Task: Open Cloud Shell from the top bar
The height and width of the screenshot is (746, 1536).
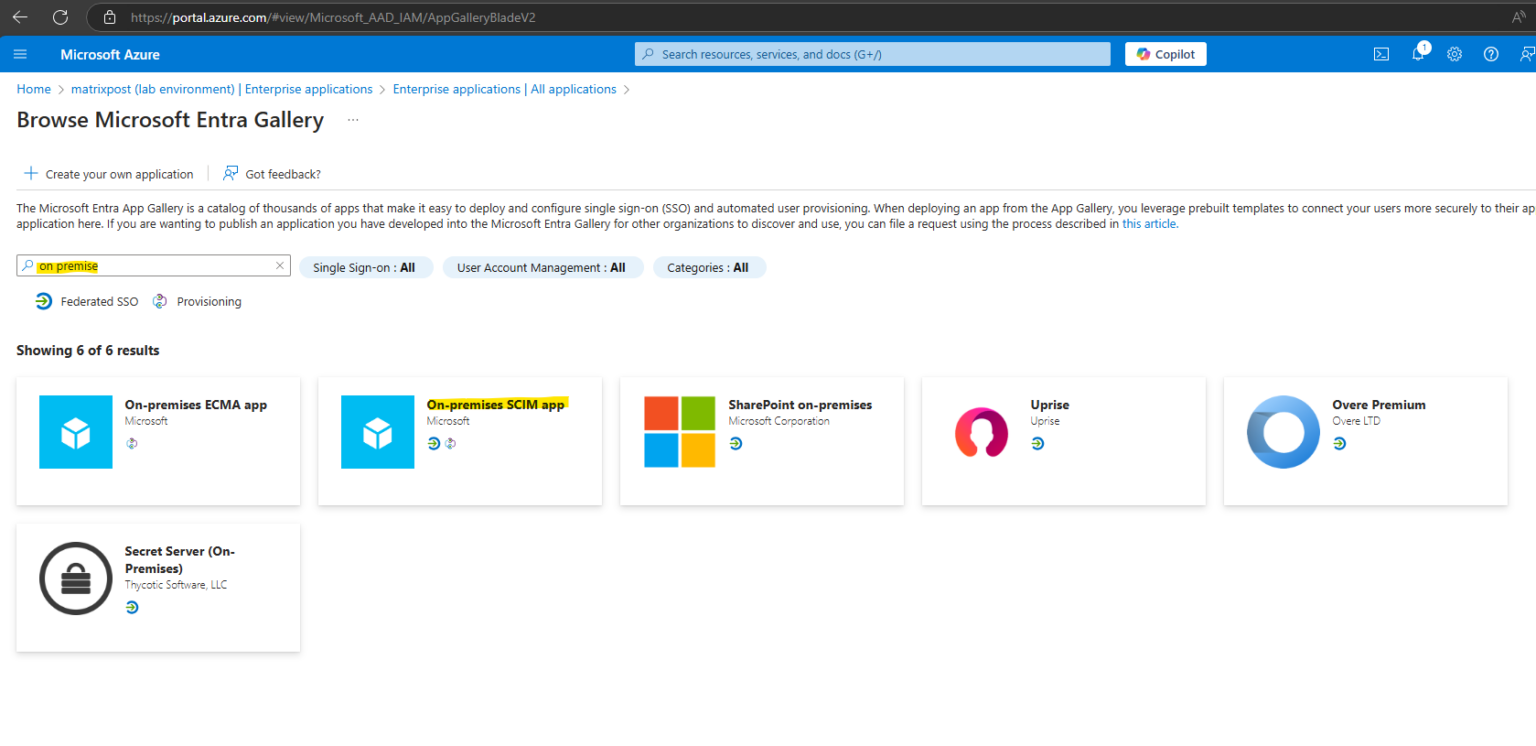Action: (x=1381, y=54)
